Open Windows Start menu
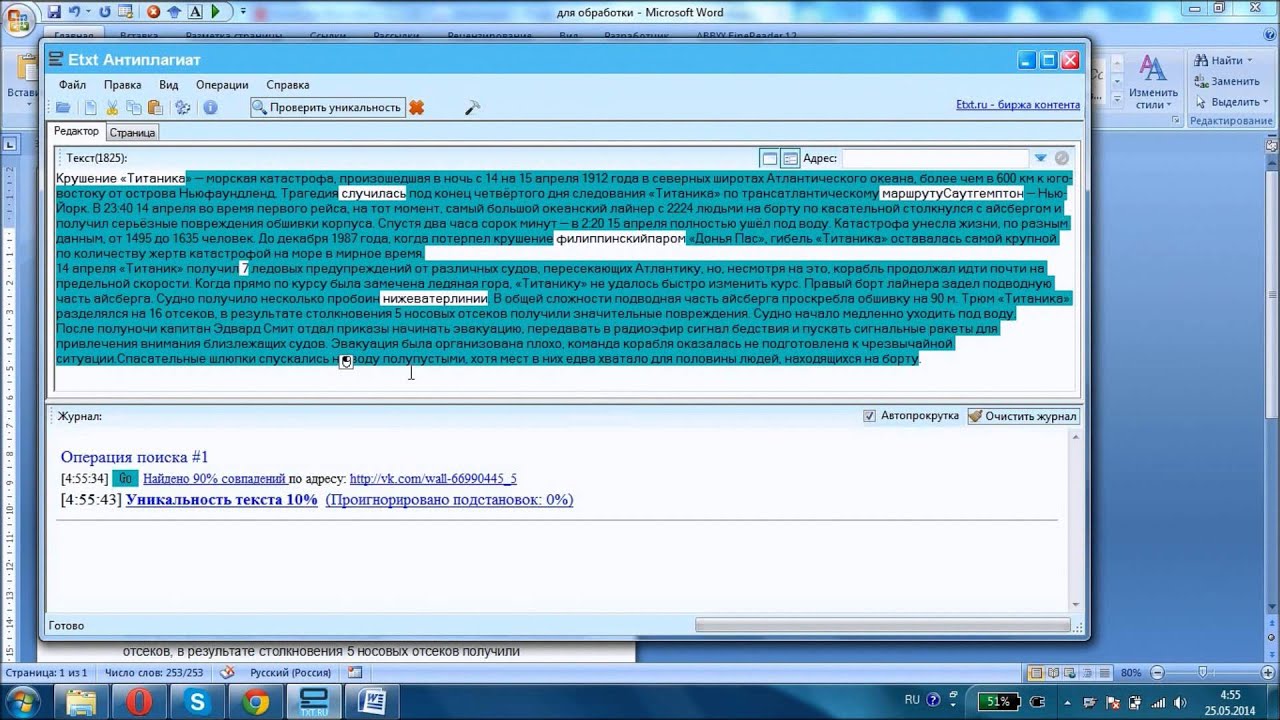The height and width of the screenshot is (720, 1280). coord(22,701)
